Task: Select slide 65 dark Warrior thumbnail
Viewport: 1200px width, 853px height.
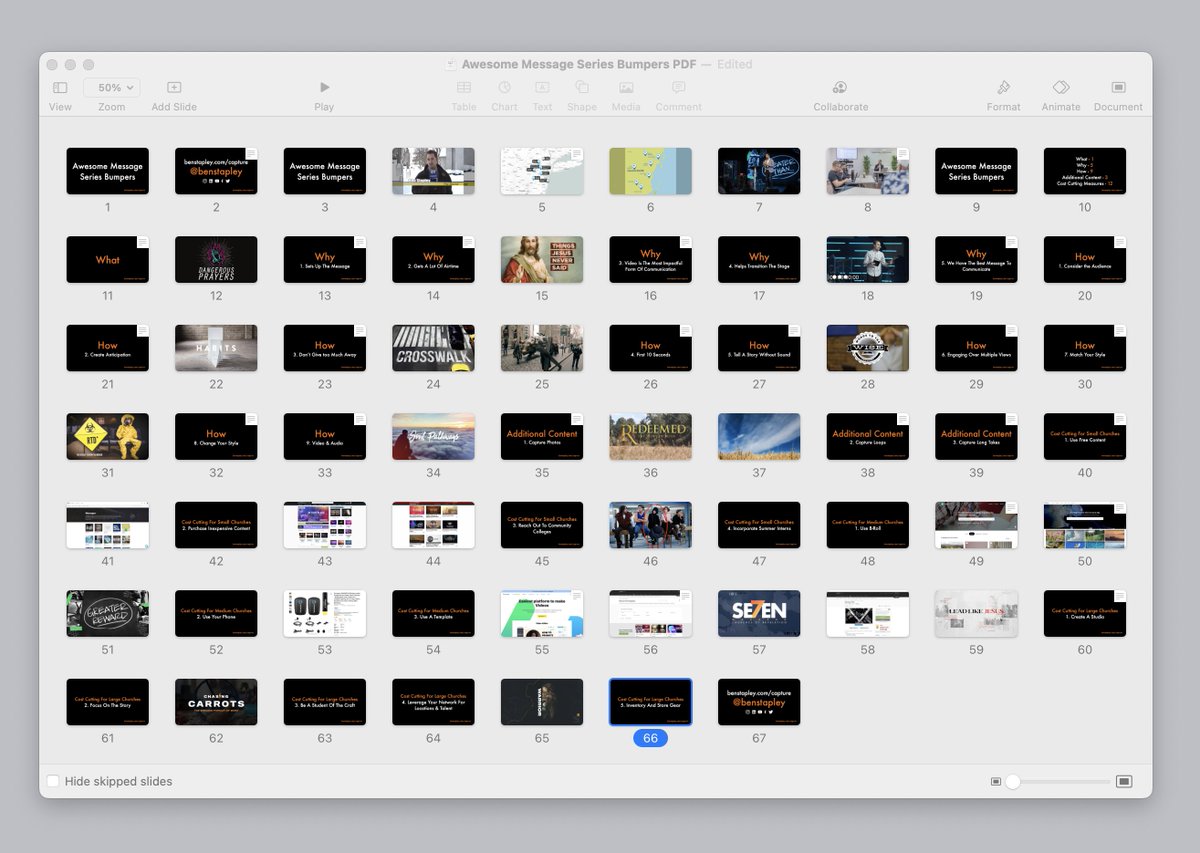Action: (x=542, y=702)
